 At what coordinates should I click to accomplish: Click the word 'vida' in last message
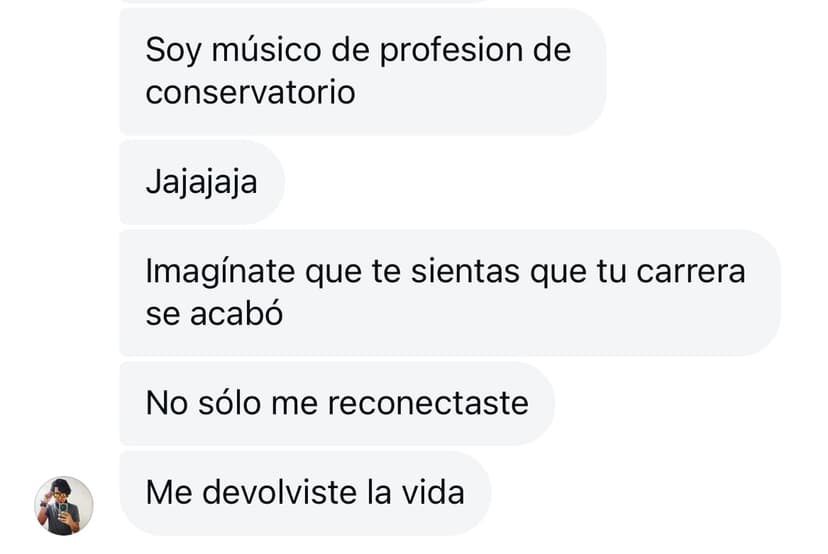[433, 493]
